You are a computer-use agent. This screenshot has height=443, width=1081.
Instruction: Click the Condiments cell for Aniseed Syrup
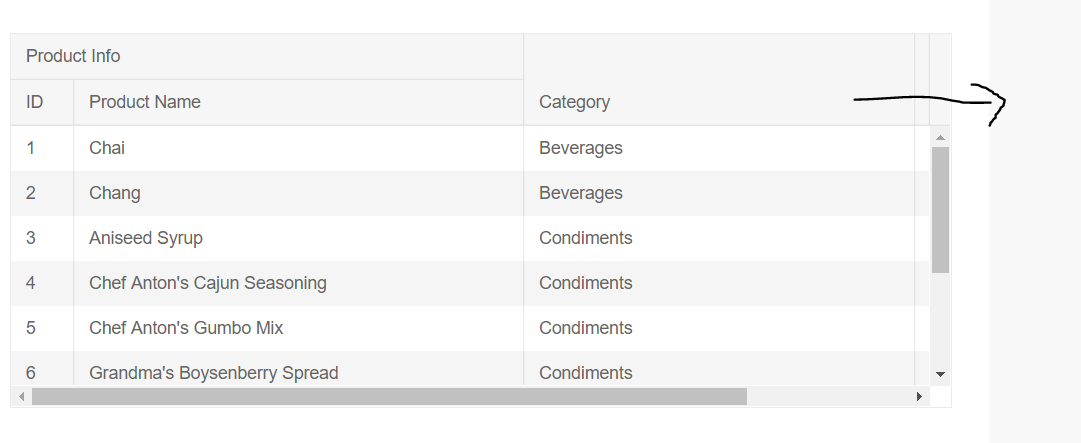(x=719, y=238)
